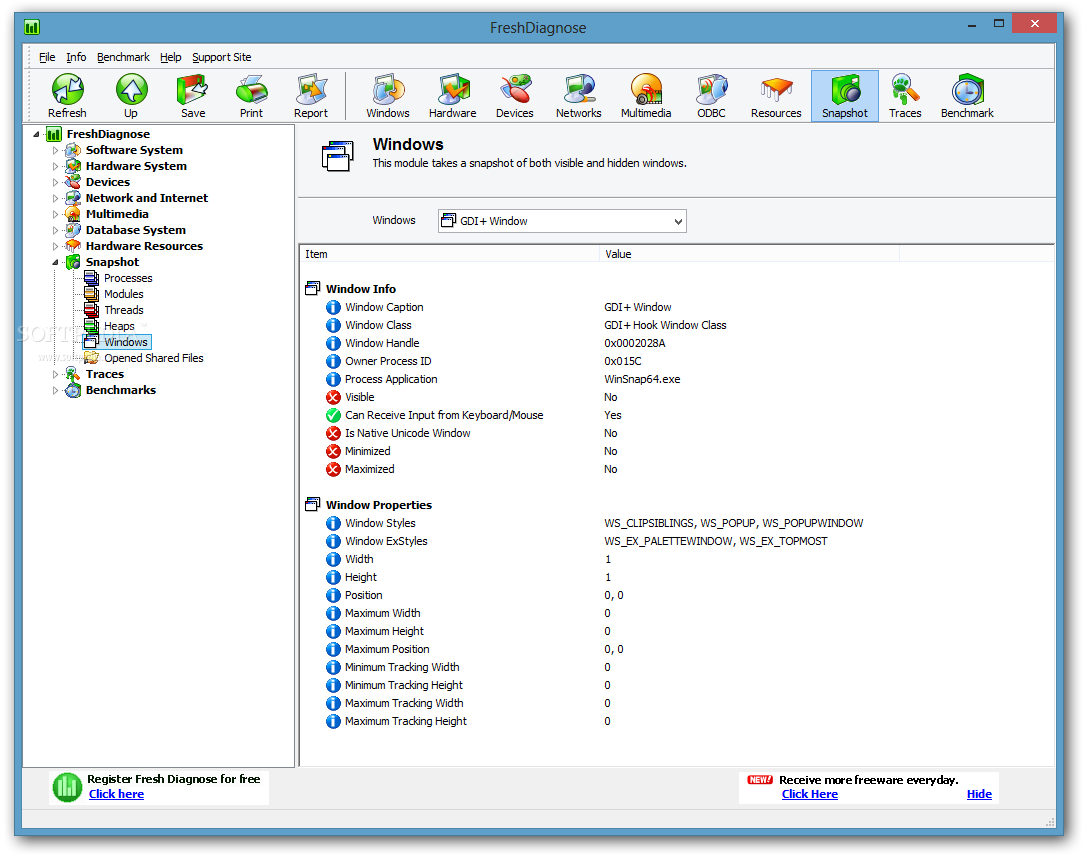Select Processes in the Snapshot tree
This screenshot has width=1084, height=856.
[128, 278]
